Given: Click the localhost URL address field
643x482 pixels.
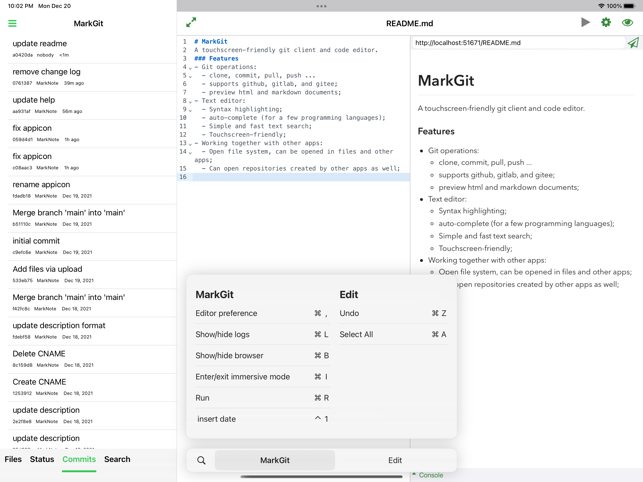Looking at the screenshot, I should coord(519,43).
